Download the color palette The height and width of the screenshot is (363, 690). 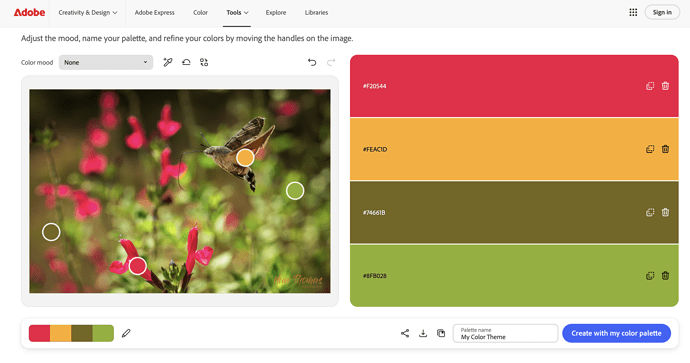(x=423, y=334)
